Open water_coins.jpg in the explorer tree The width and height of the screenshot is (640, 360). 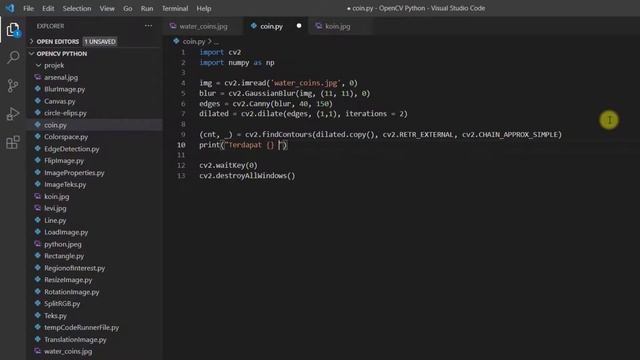(x=68, y=351)
